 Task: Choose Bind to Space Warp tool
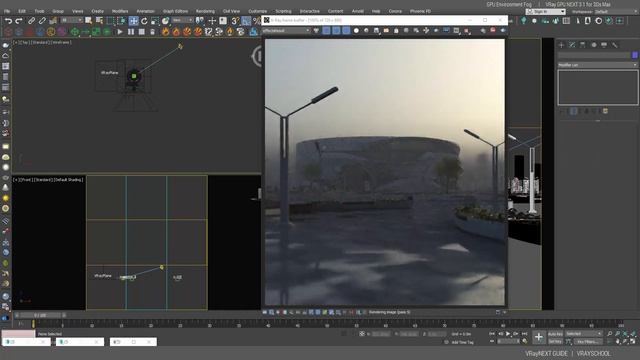point(53,20)
